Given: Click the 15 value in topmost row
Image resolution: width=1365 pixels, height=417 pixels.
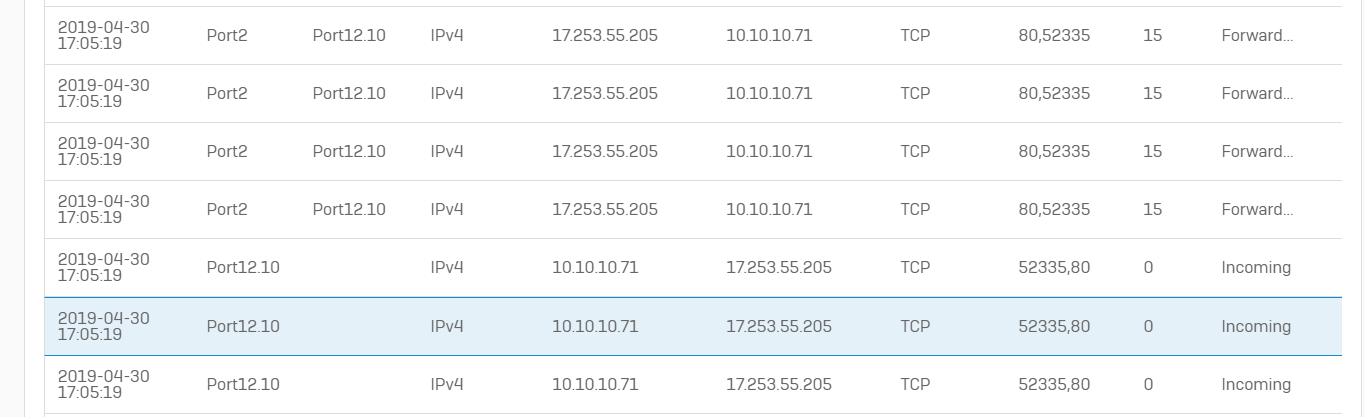Looking at the screenshot, I should coord(1152,35).
